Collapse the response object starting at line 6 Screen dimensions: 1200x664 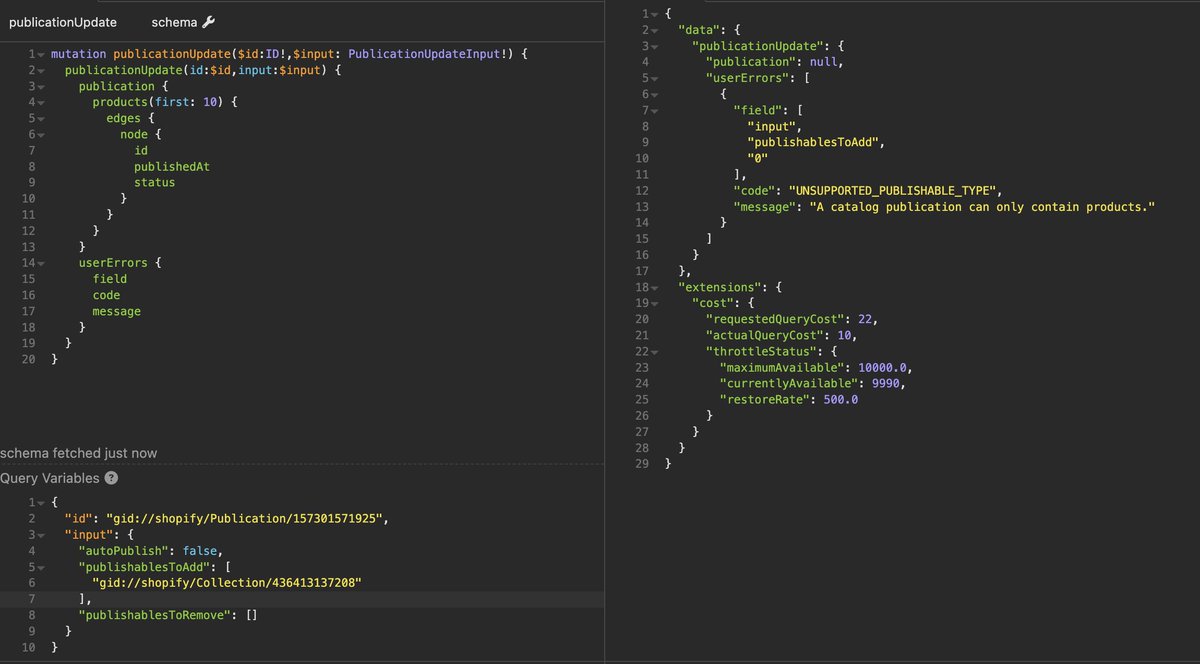pyautogui.click(x=655, y=93)
